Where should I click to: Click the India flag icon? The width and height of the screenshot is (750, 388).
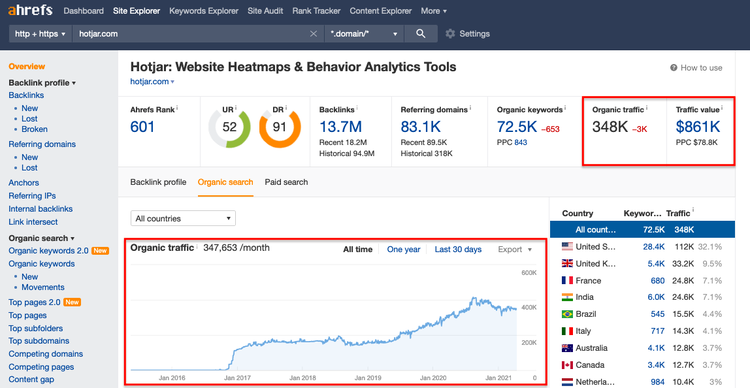pos(567,297)
